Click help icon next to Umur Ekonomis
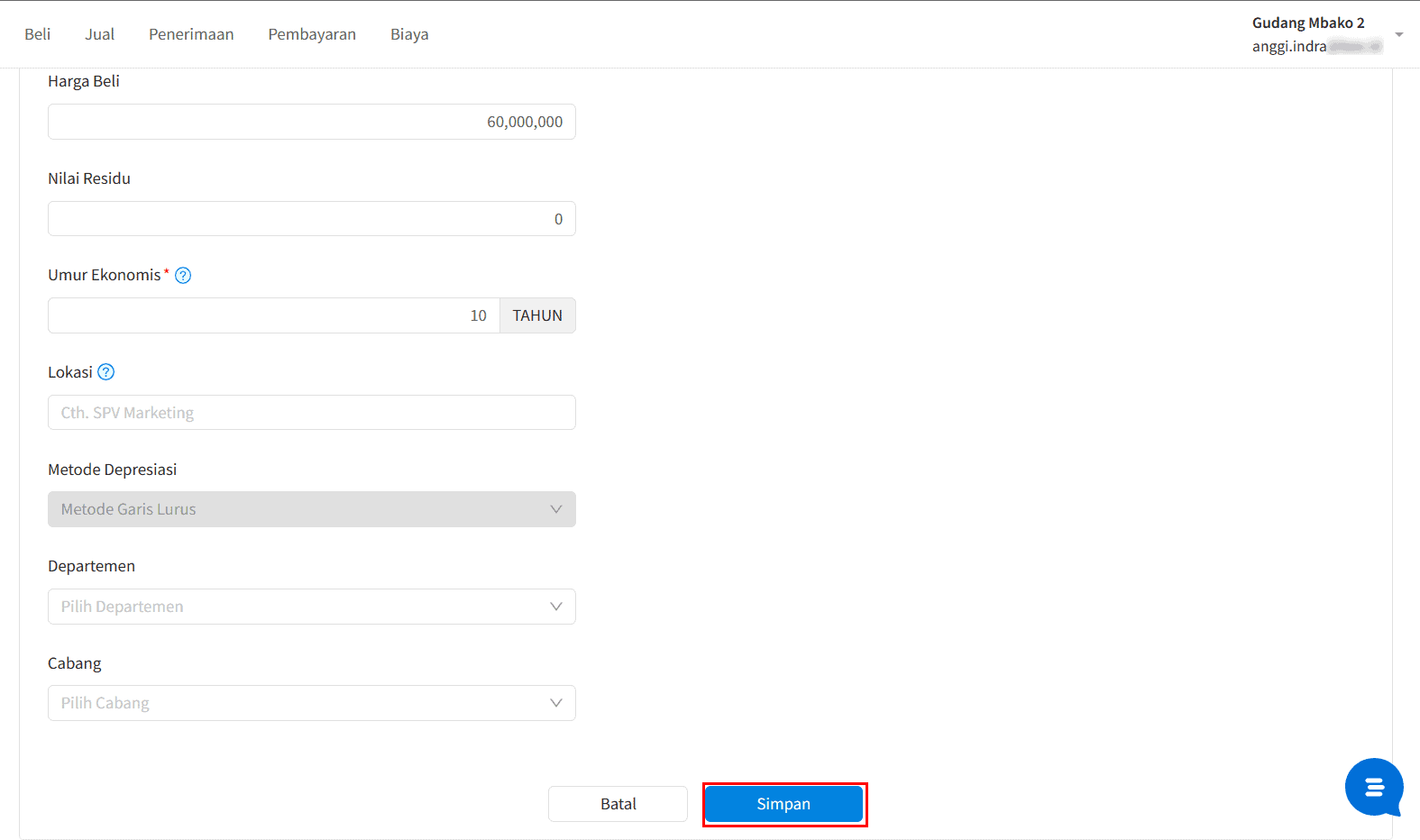 coord(183,276)
